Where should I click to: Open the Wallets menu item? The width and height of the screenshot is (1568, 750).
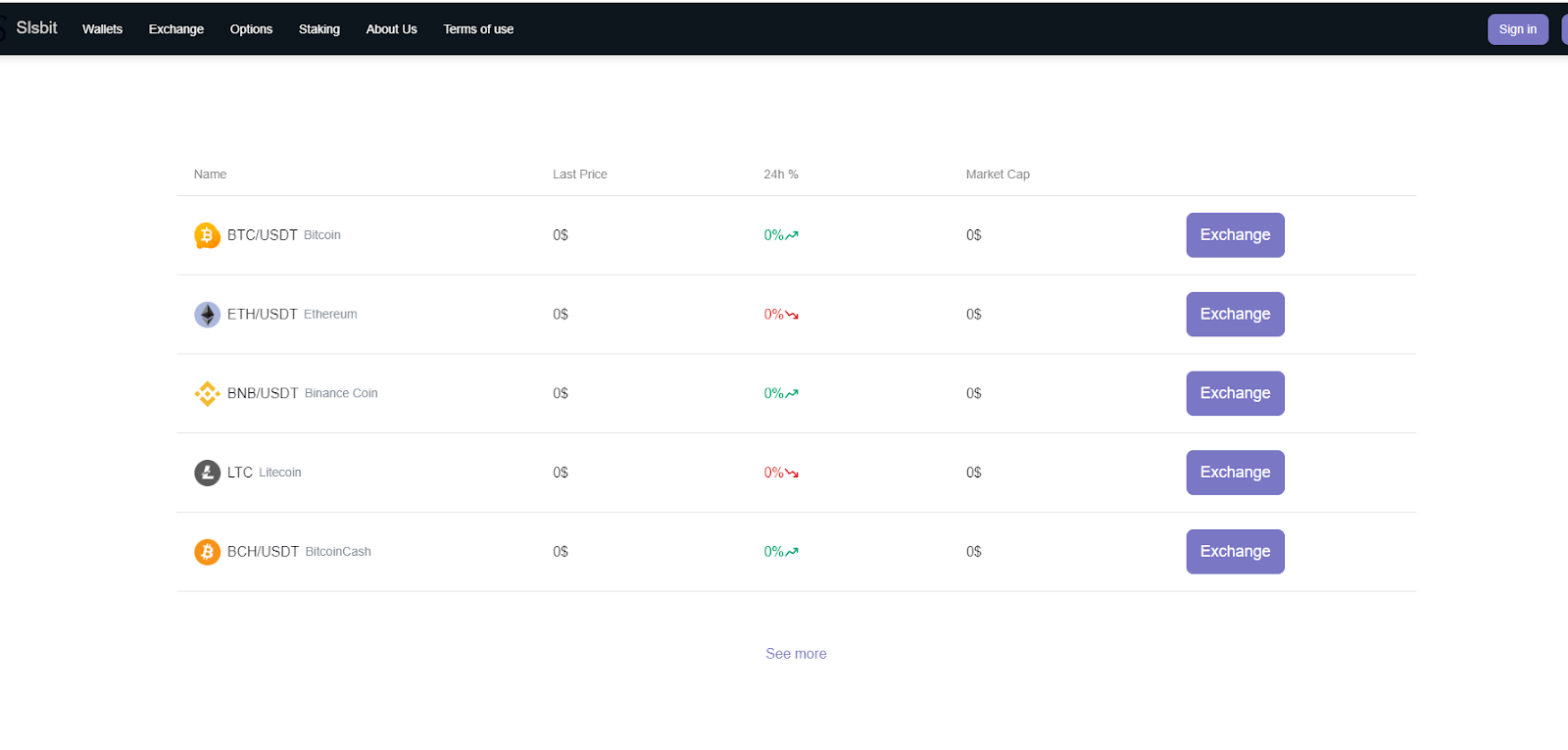pos(102,29)
